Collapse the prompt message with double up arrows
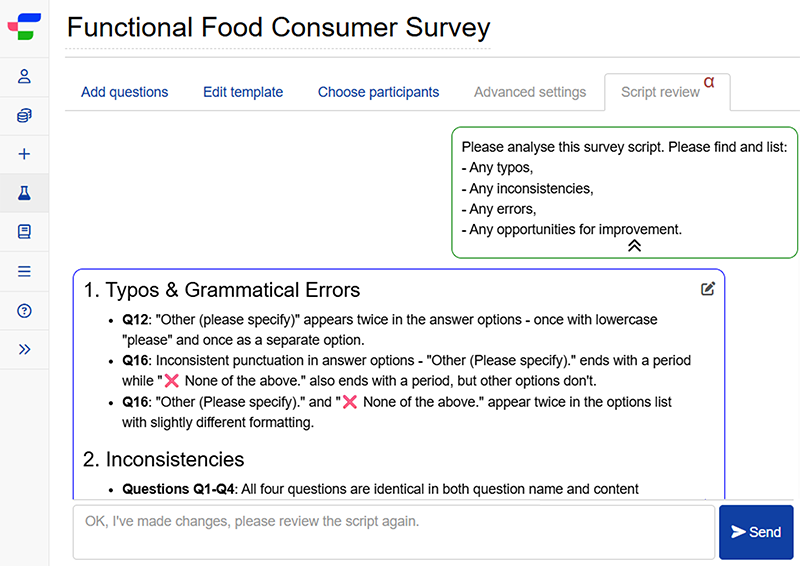Image resolution: width=800 pixels, height=566 pixels. click(x=634, y=246)
